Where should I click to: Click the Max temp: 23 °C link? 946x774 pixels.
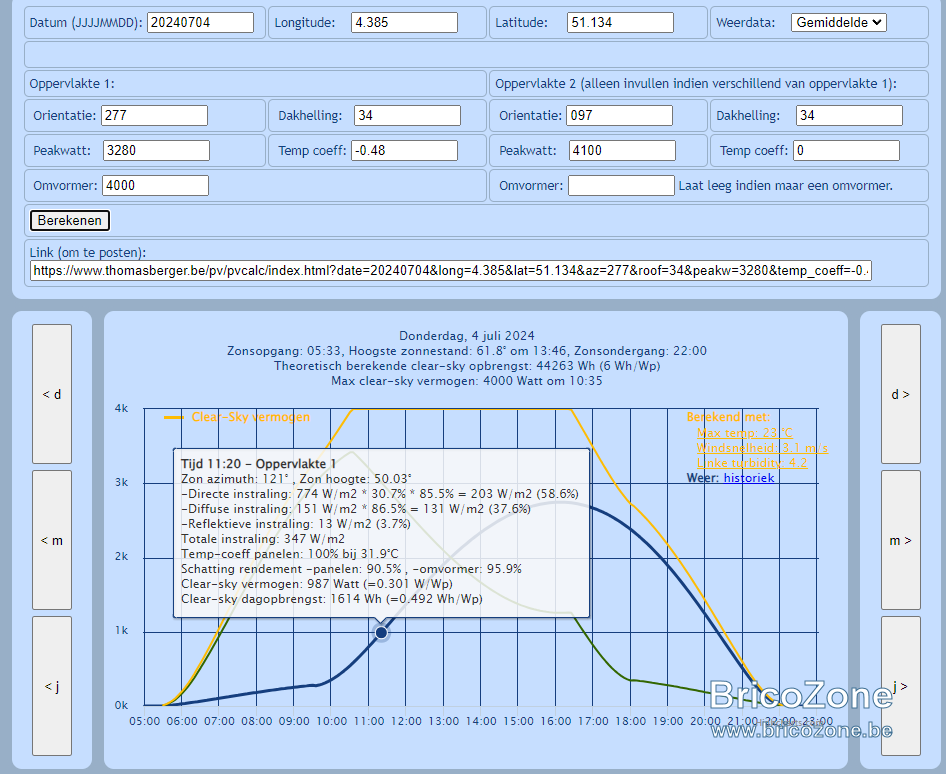pos(744,433)
